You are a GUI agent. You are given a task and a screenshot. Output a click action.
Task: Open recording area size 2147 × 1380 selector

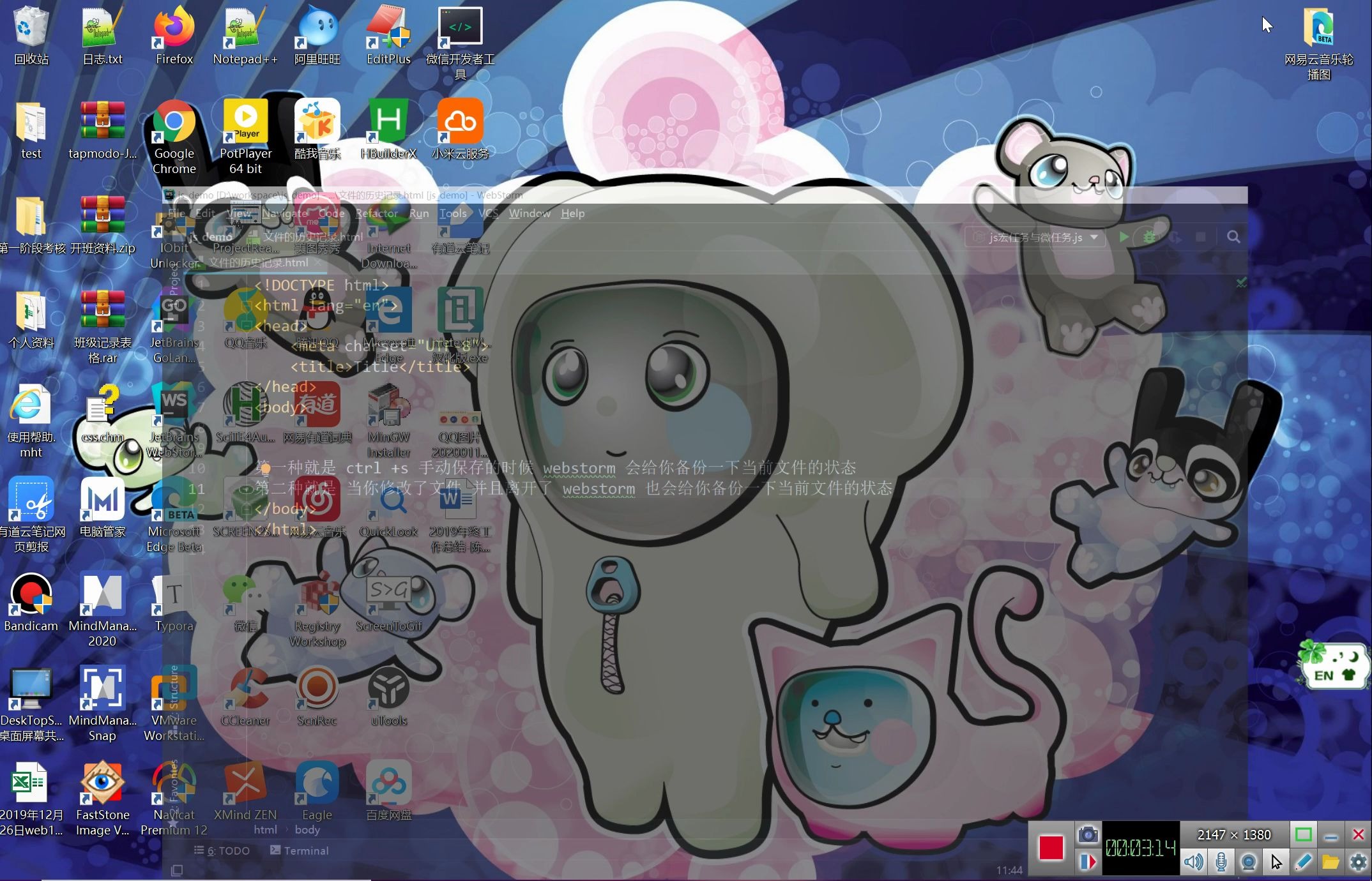(1233, 834)
